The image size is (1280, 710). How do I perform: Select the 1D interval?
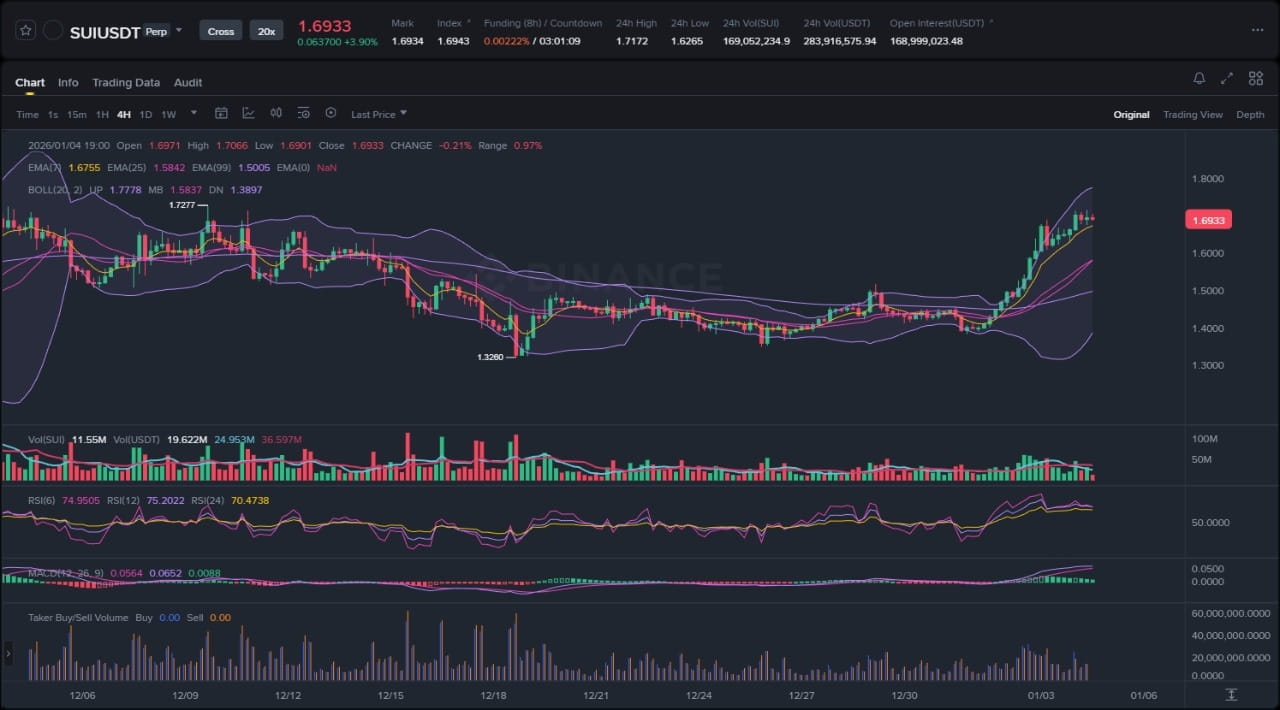click(x=146, y=114)
